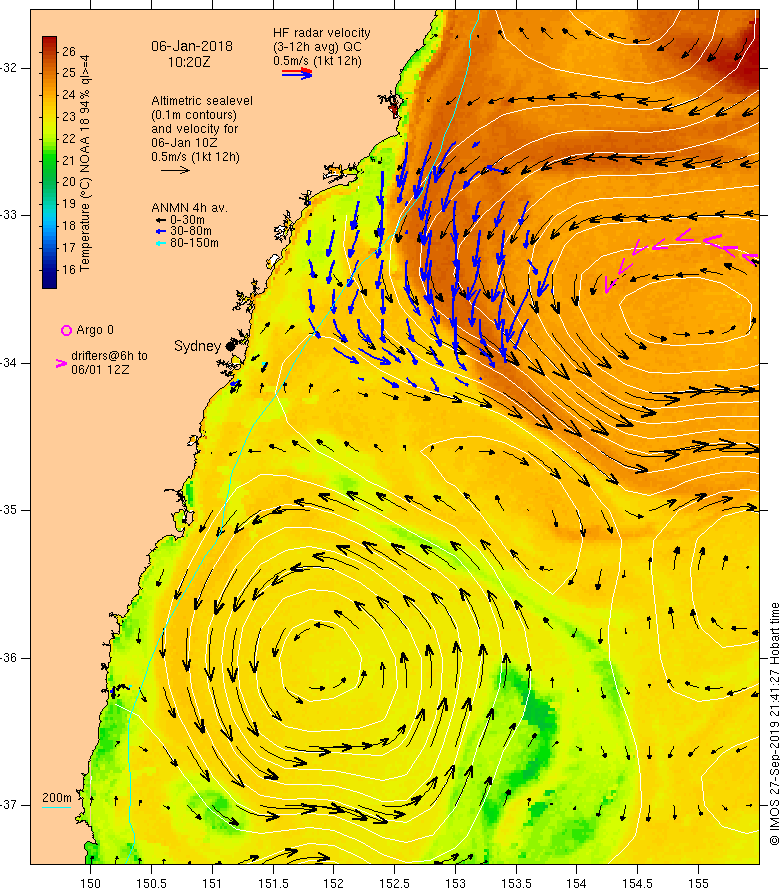Click the '06-Jan-2018' date text
The width and height of the screenshot is (780, 890).
click(192, 47)
